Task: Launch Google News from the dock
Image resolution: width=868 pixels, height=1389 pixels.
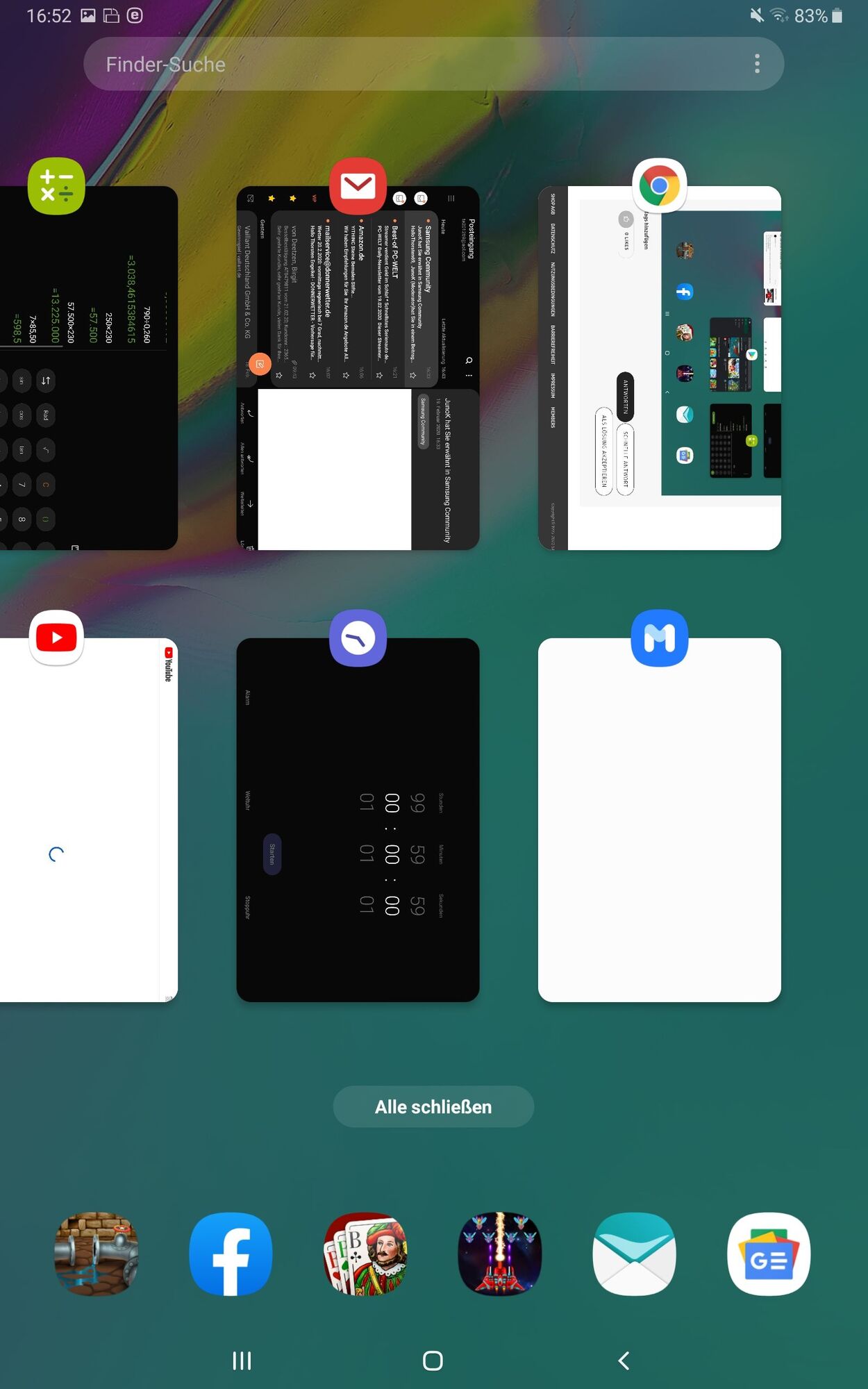Action: tap(769, 1254)
